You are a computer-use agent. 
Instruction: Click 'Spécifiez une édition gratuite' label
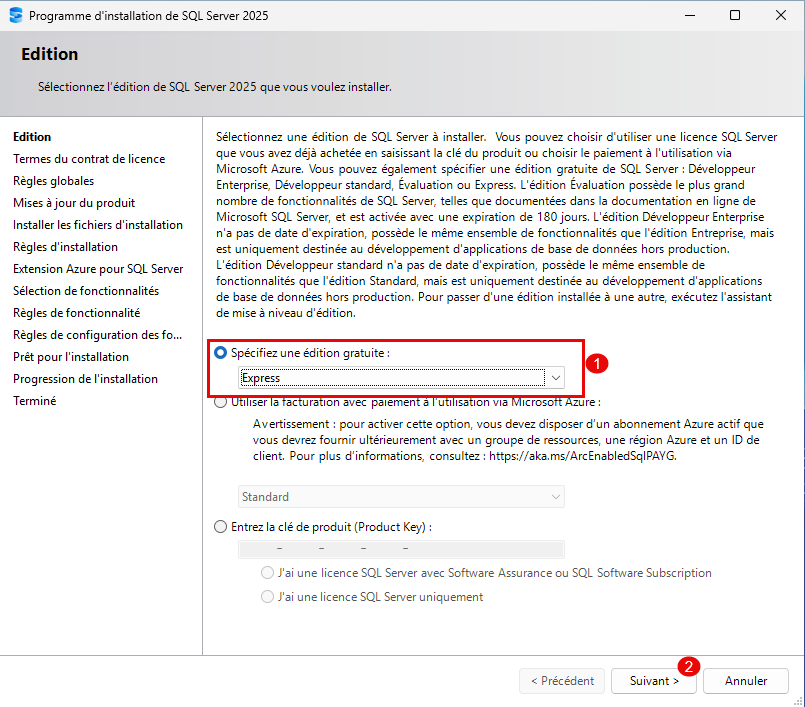click(310, 353)
